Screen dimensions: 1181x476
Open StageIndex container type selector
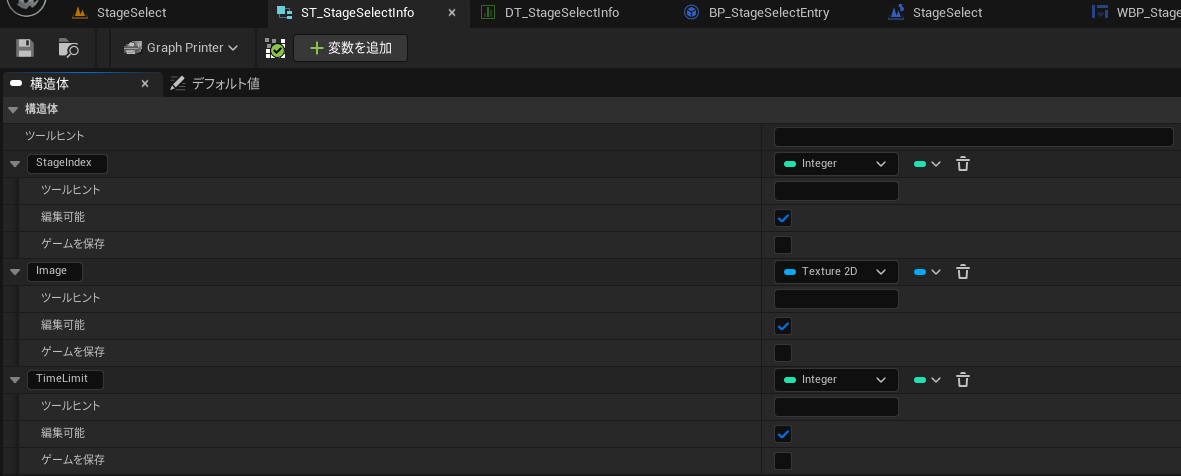[927, 164]
